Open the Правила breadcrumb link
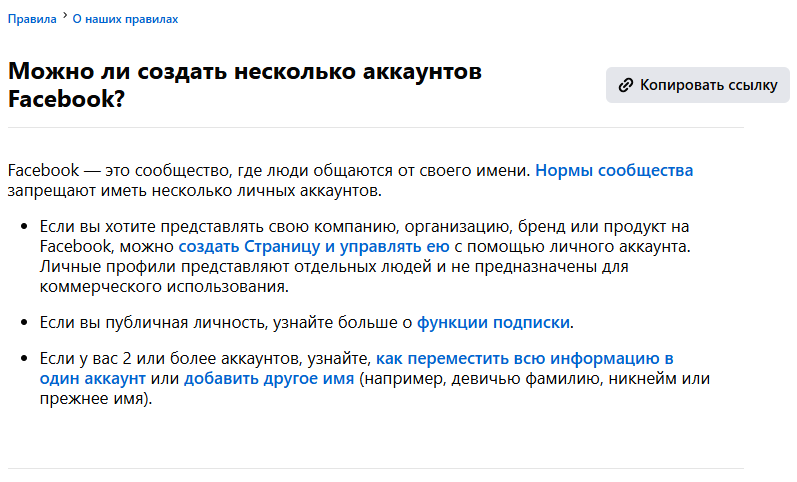This screenshot has height=482, width=797. click(32, 19)
